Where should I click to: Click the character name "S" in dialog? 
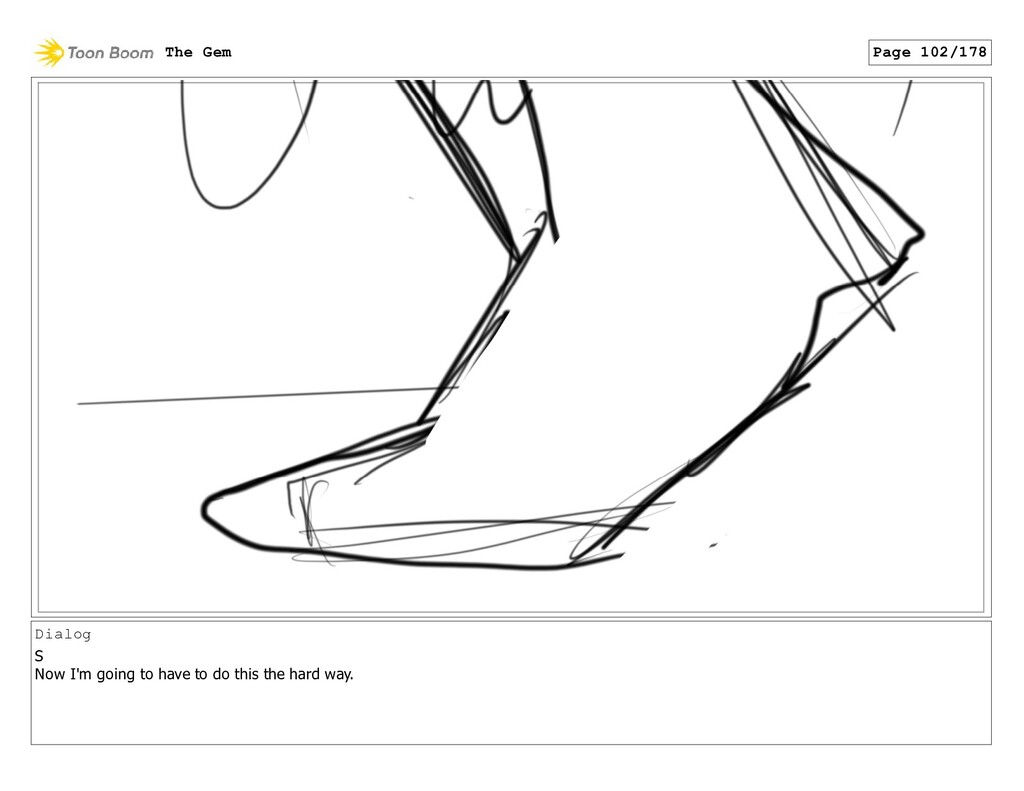[x=39, y=656]
